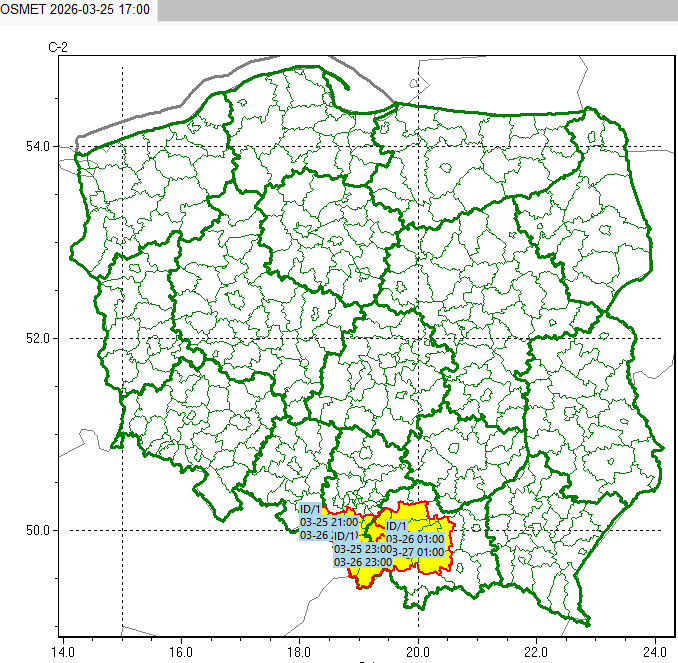Viewport: 678px width, 663px height.
Task: Select the C-2 label above the map
Action: point(57,48)
